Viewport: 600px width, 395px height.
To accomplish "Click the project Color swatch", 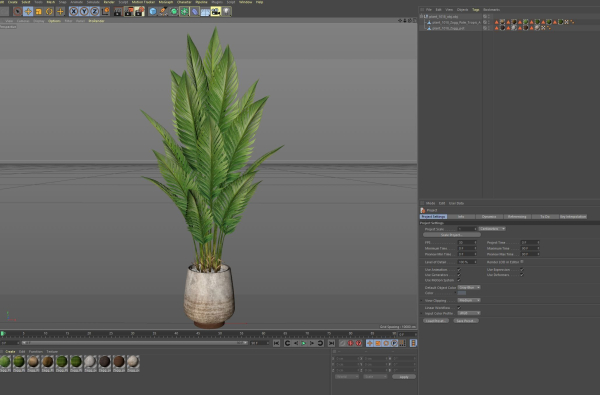I will tap(462, 293).
